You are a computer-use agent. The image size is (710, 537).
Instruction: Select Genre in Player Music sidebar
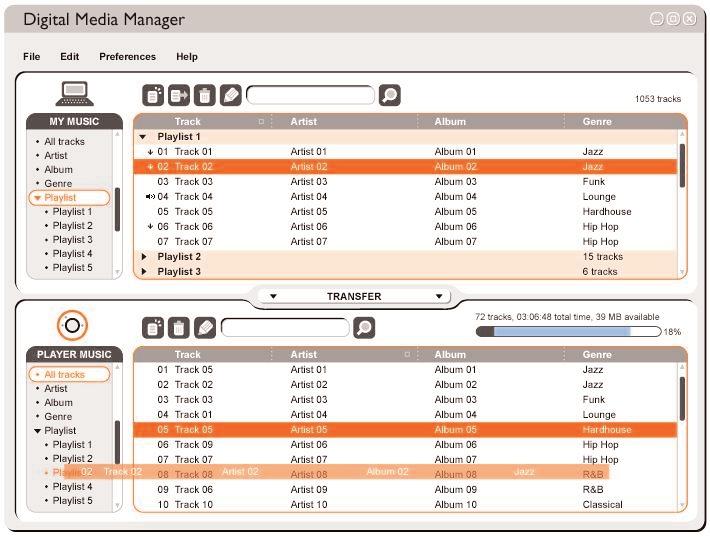click(x=58, y=417)
